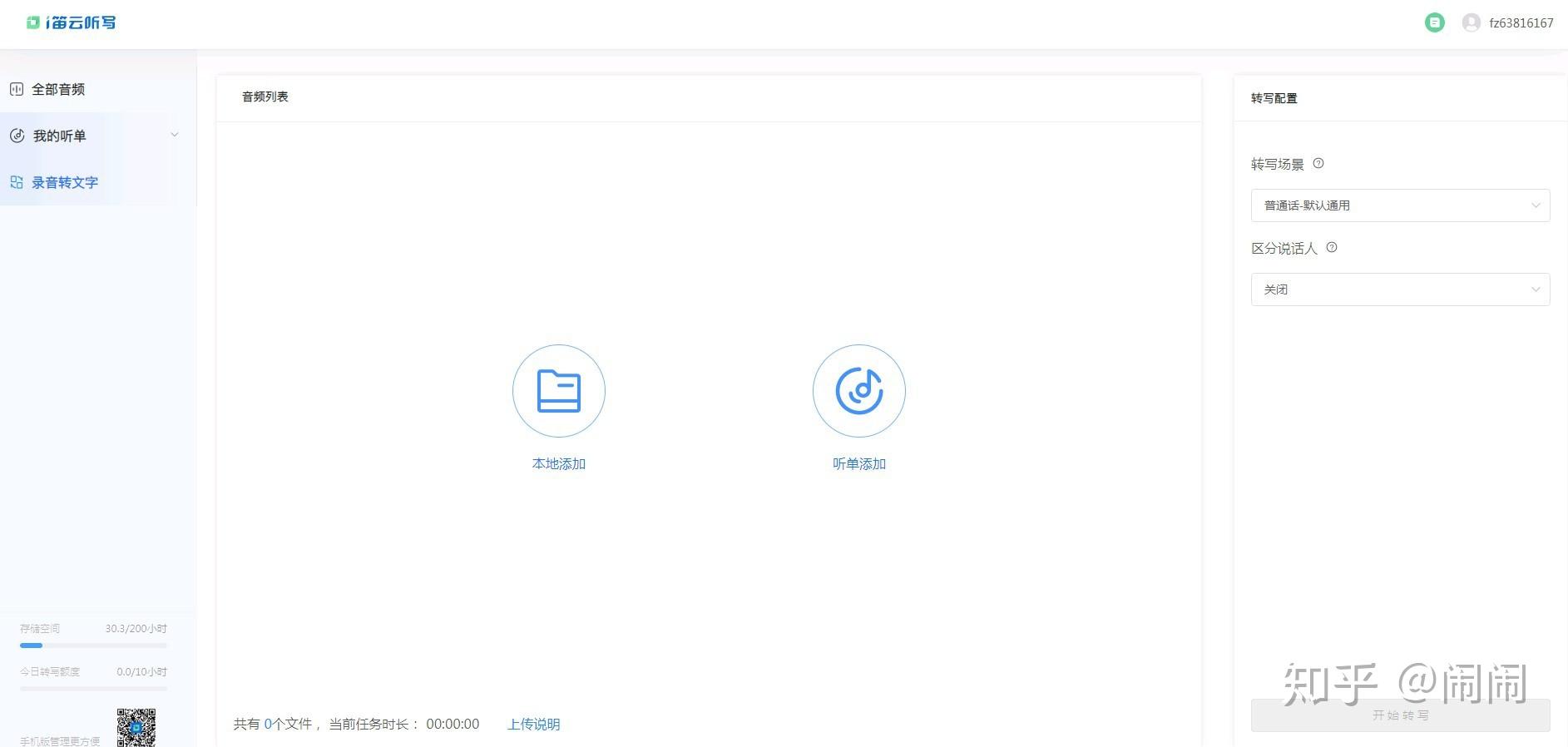Open the green message icon in header
1568x747 pixels.
click(x=1434, y=22)
